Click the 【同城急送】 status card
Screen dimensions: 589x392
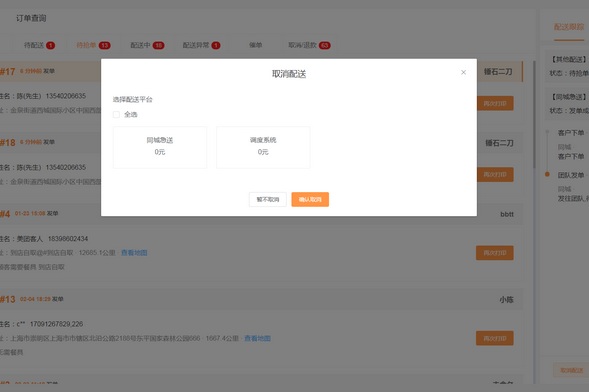coord(567,104)
